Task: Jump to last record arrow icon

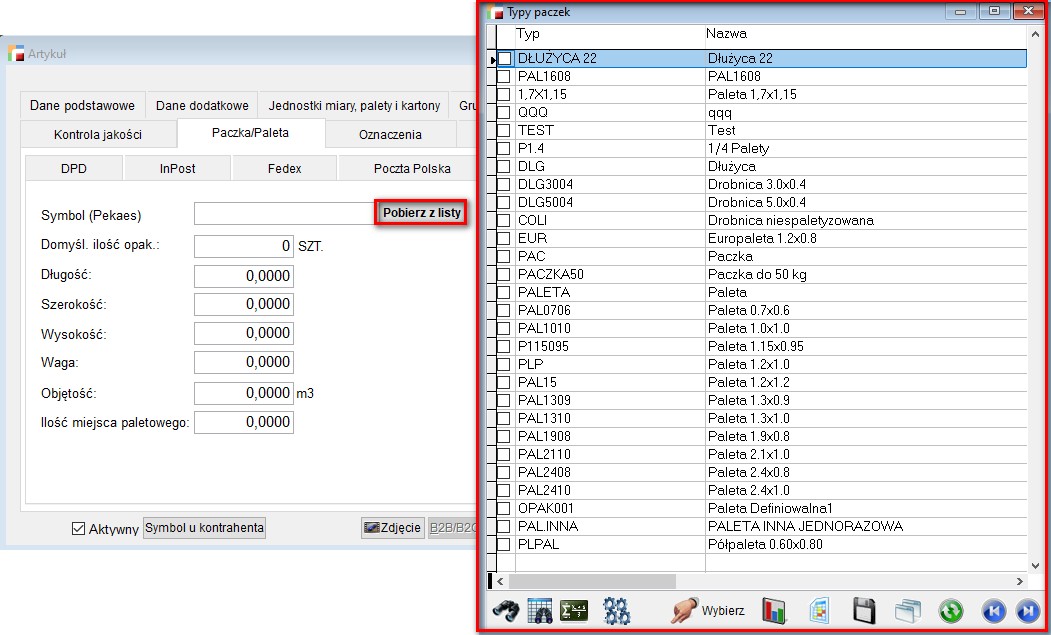Action: coord(1026,611)
